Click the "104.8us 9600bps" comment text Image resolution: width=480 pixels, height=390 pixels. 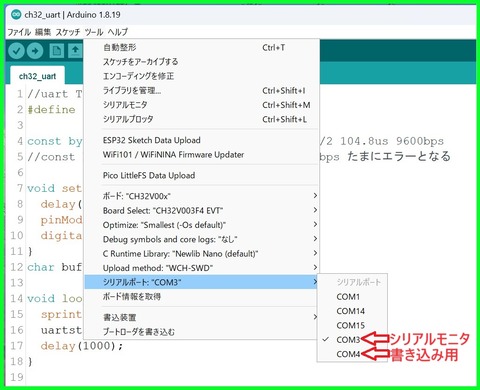392,141
